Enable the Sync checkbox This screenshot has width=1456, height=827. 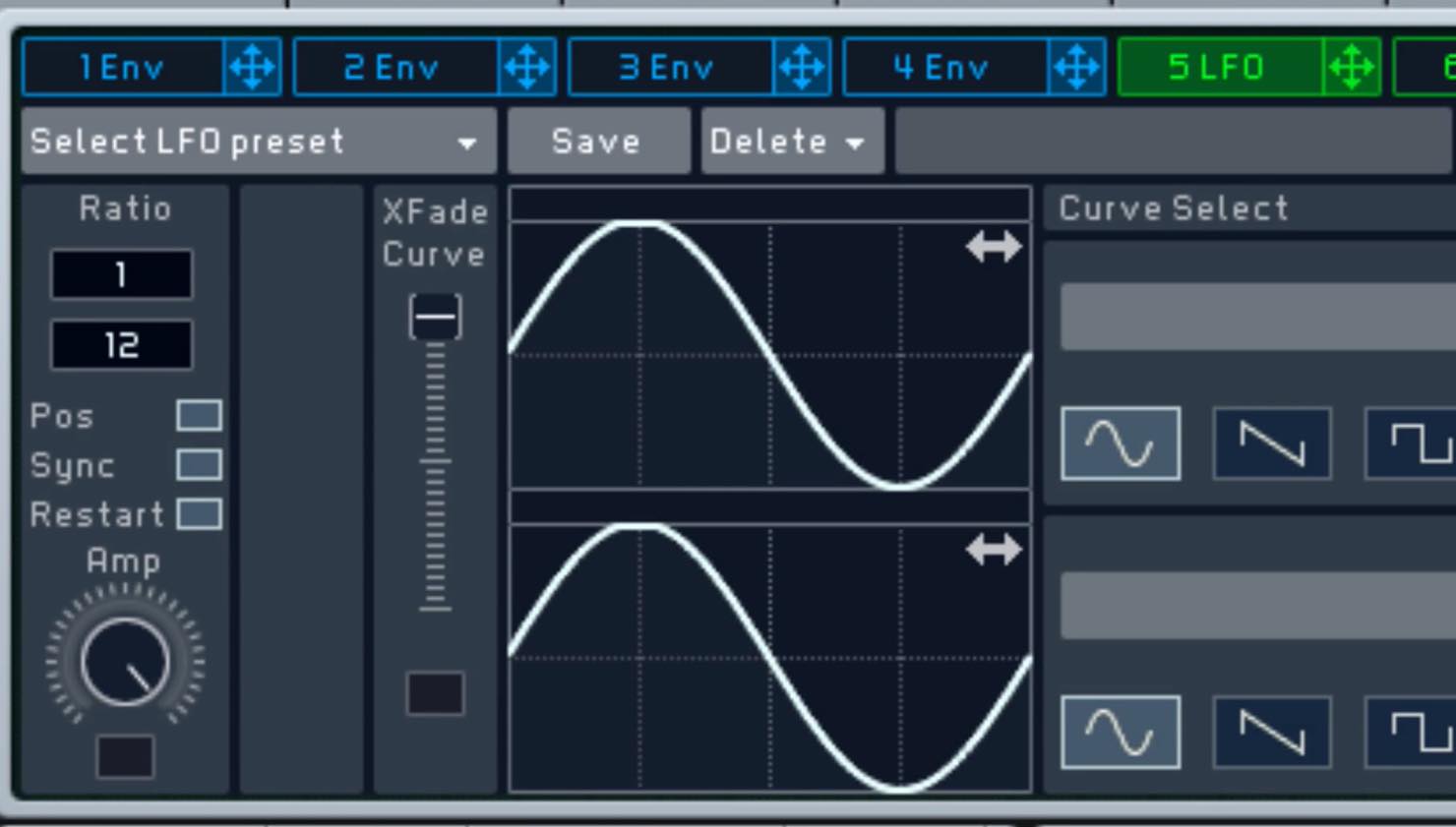(199, 464)
